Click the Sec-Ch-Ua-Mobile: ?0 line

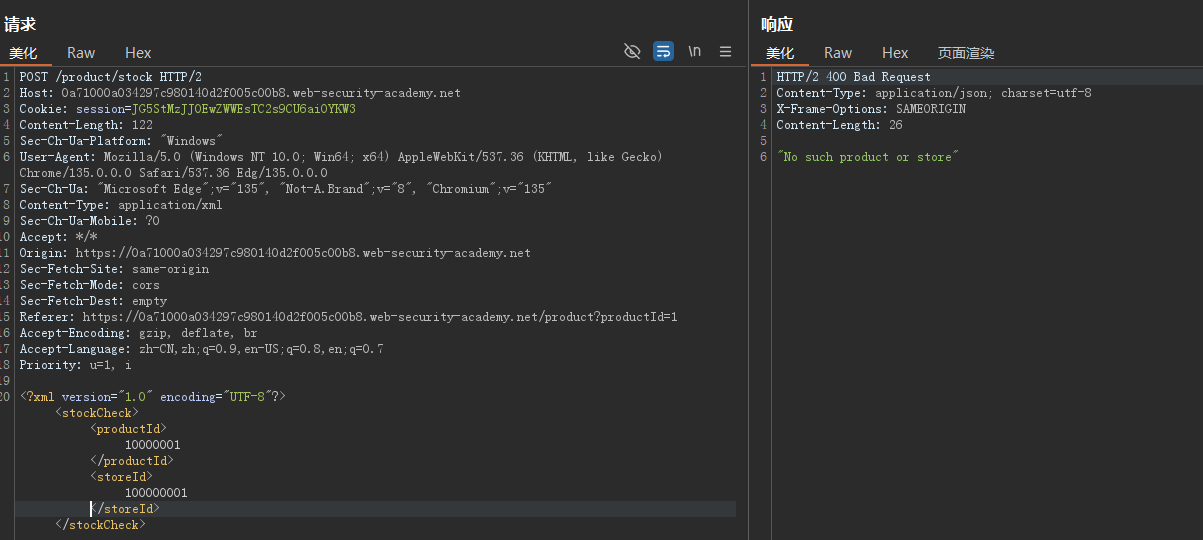coord(89,221)
